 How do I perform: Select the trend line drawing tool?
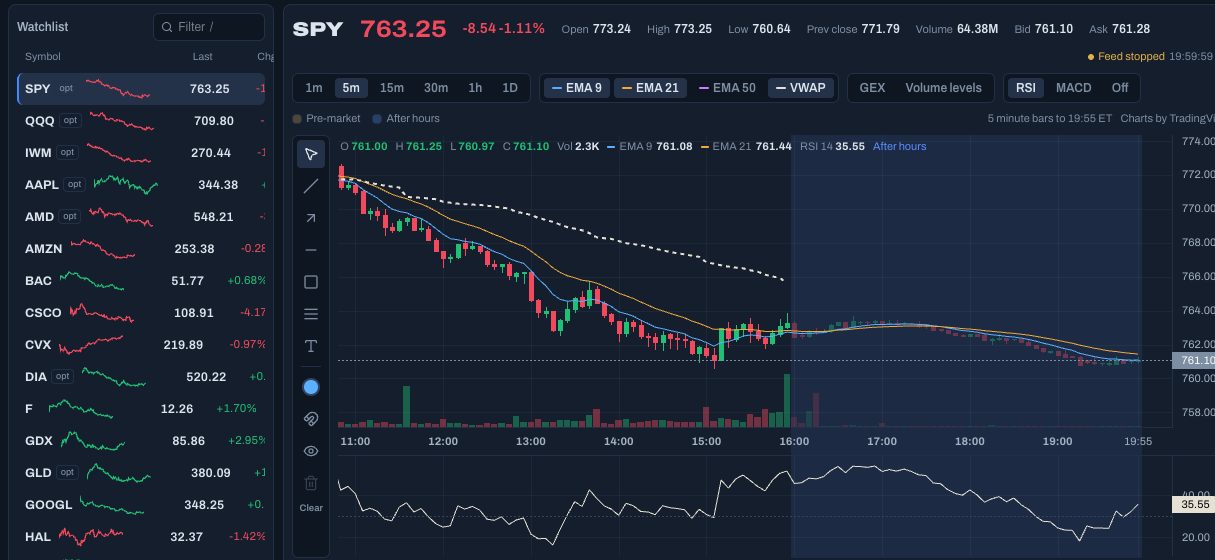pos(311,186)
